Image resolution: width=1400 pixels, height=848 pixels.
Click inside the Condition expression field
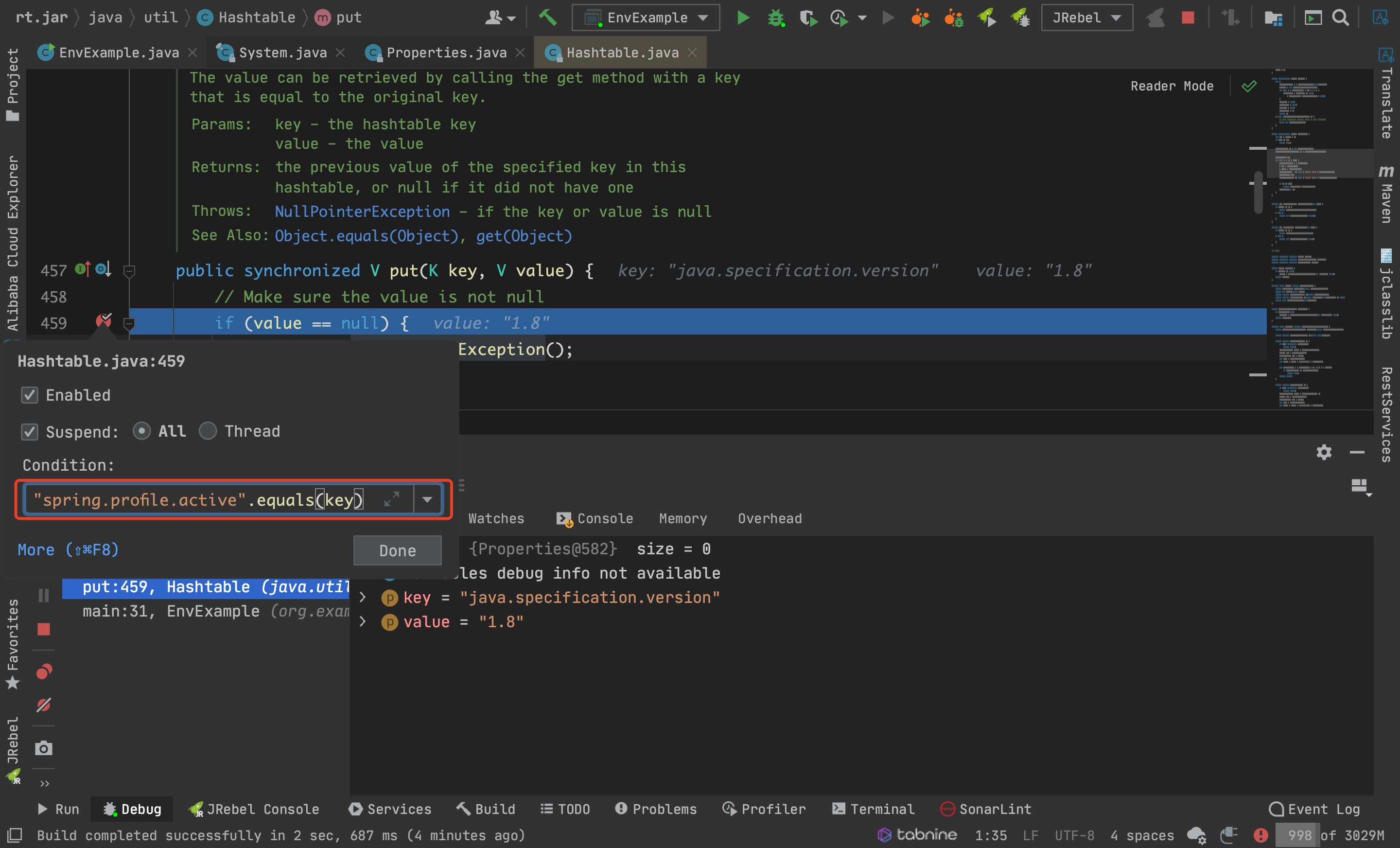(x=199, y=499)
